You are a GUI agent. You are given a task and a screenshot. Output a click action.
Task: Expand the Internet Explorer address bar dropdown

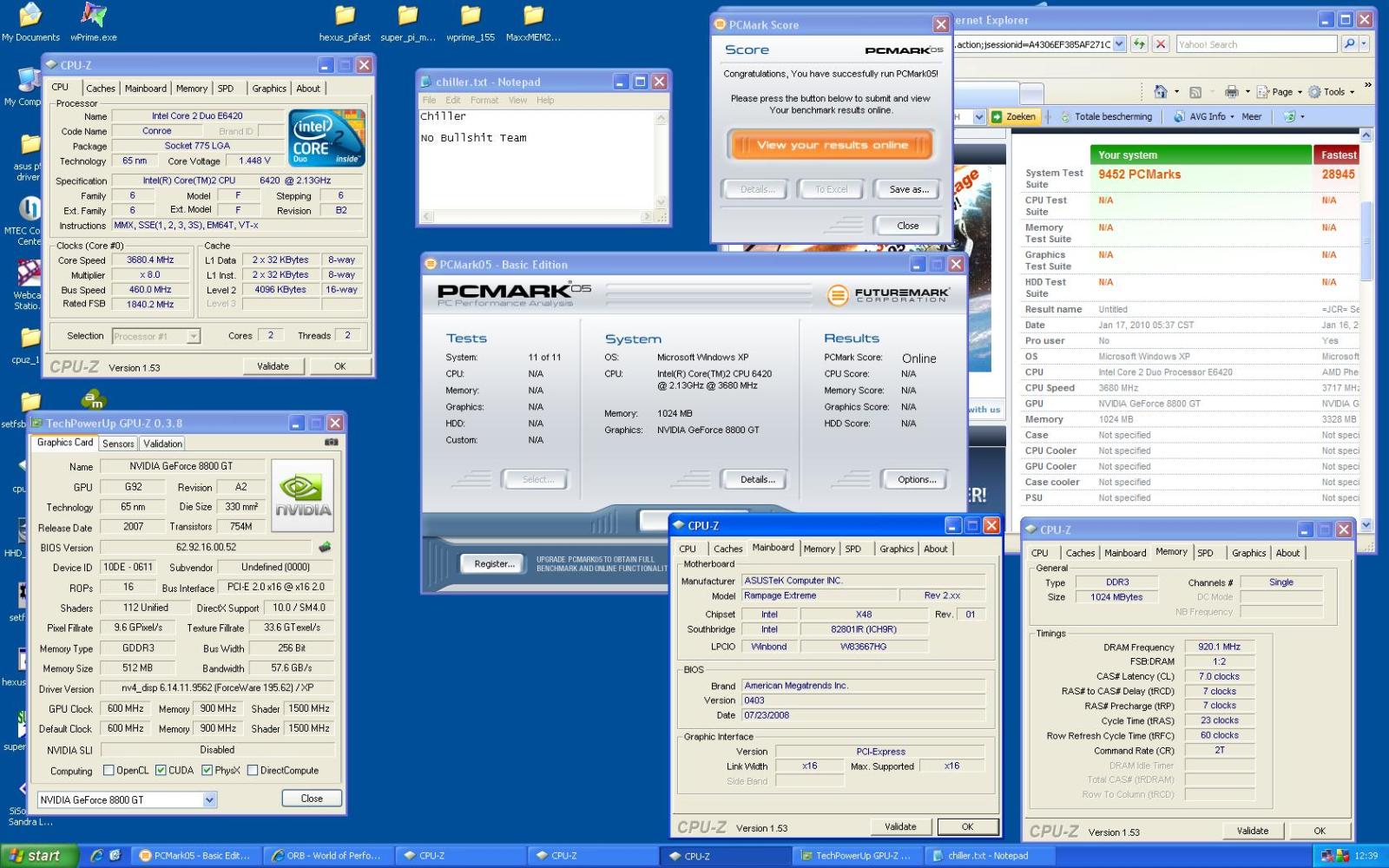click(1119, 44)
